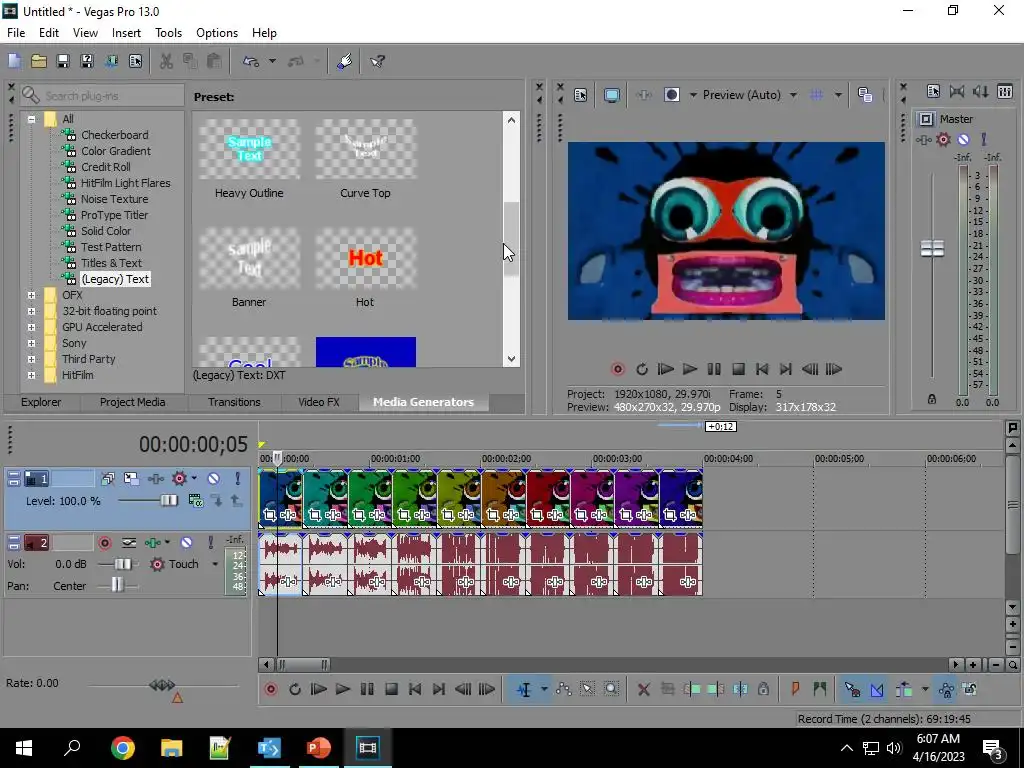
Task: Insert a marker with the orange flag icon
Action: [x=795, y=690]
